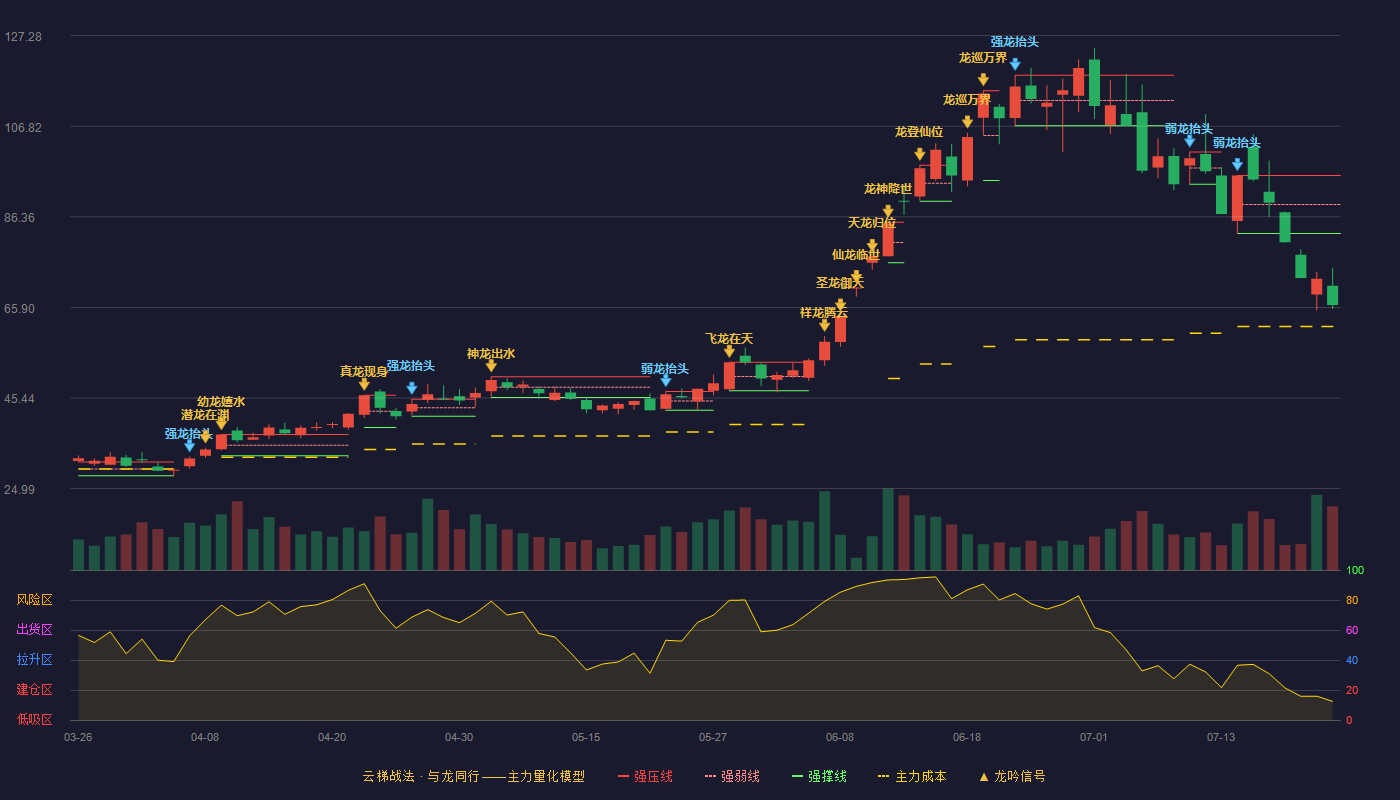Click the 龙登仙位 signal arrow marker
The image size is (1400, 800).
(x=919, y=154)
